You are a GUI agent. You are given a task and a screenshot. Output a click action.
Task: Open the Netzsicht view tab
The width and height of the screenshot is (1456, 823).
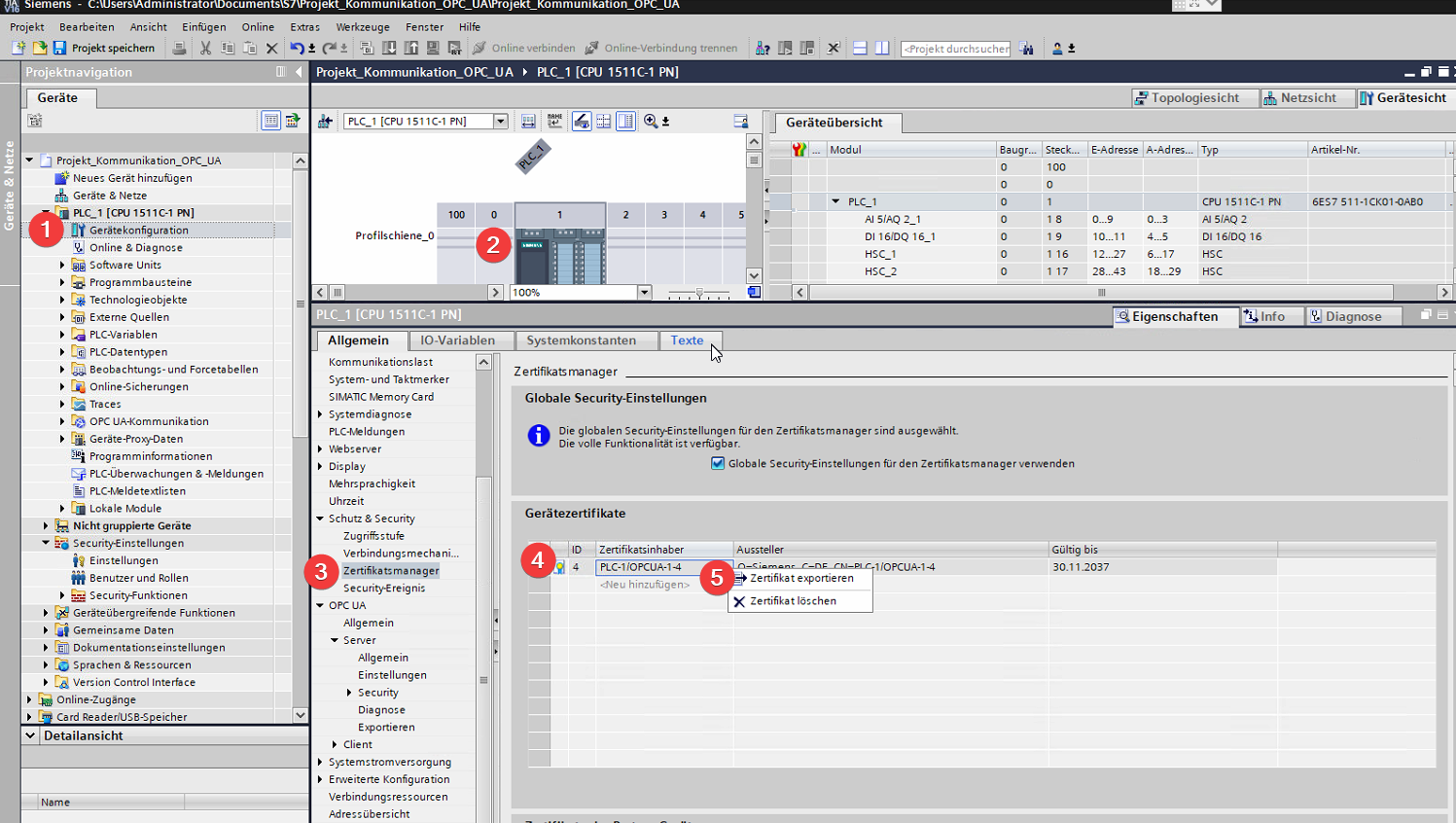click(1307, 97)
